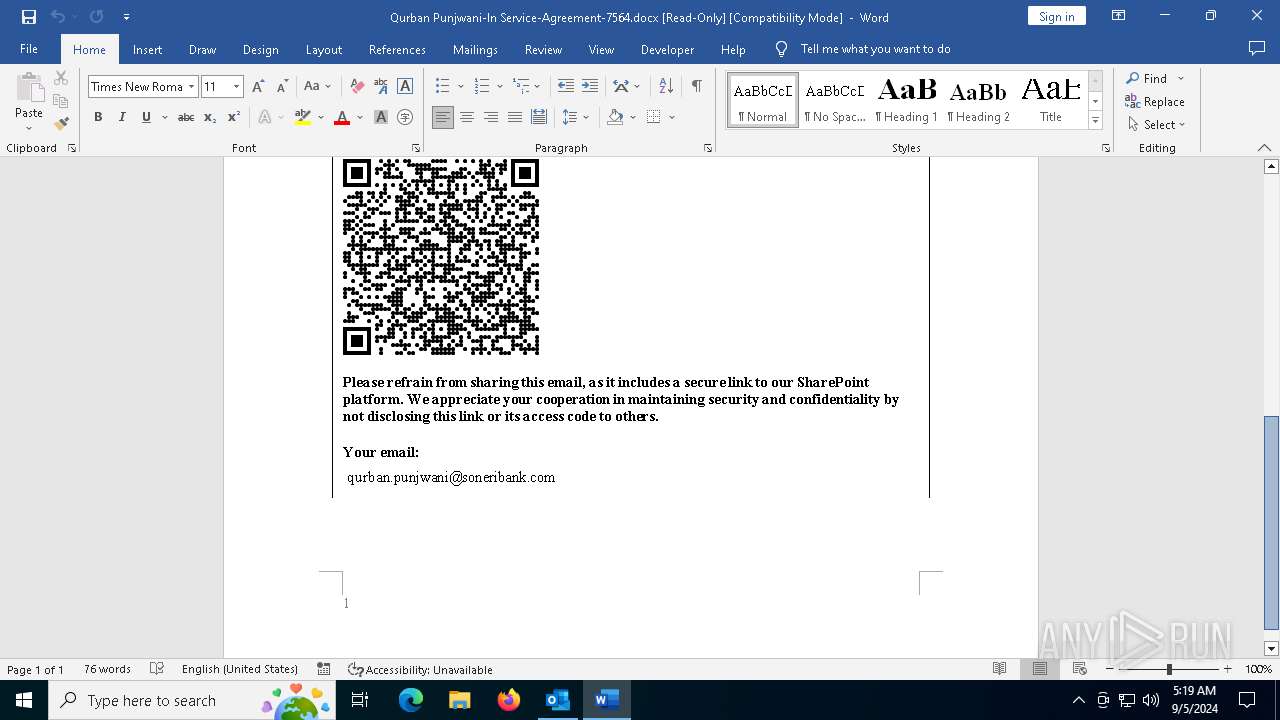Expand the Bullets list dropdown arrow
Viewport: 1280px width, 720px height.
(460, 87)
